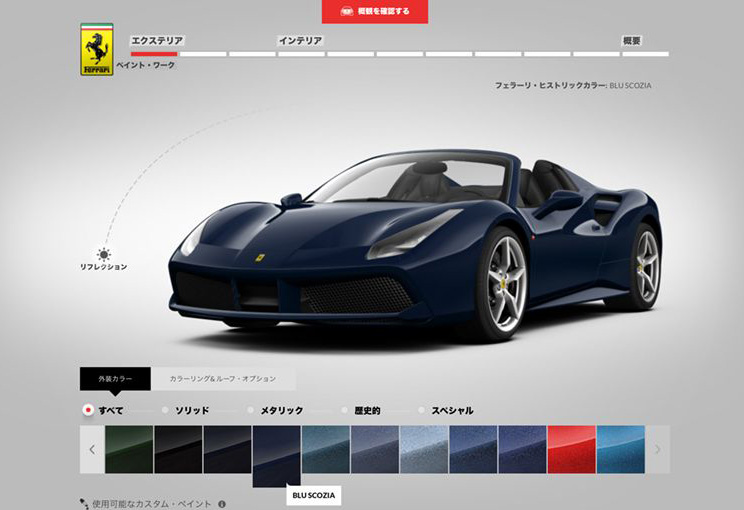Click the Ferrari prancing horse logo

(97, 50)
